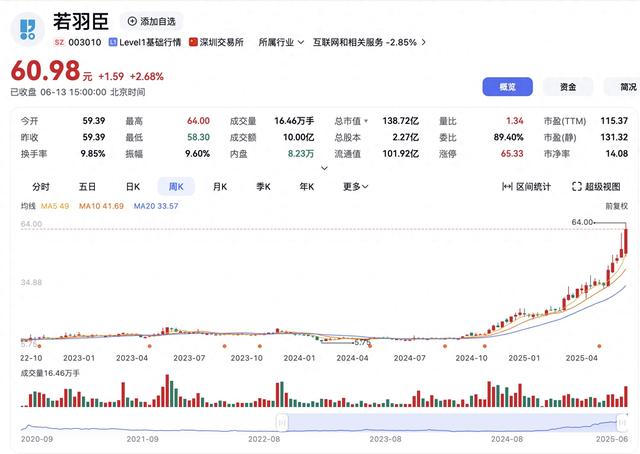Toggle the 总市值 dropdown arrow
This screenshot has width=640, height=454.
[x=366, y=121]
